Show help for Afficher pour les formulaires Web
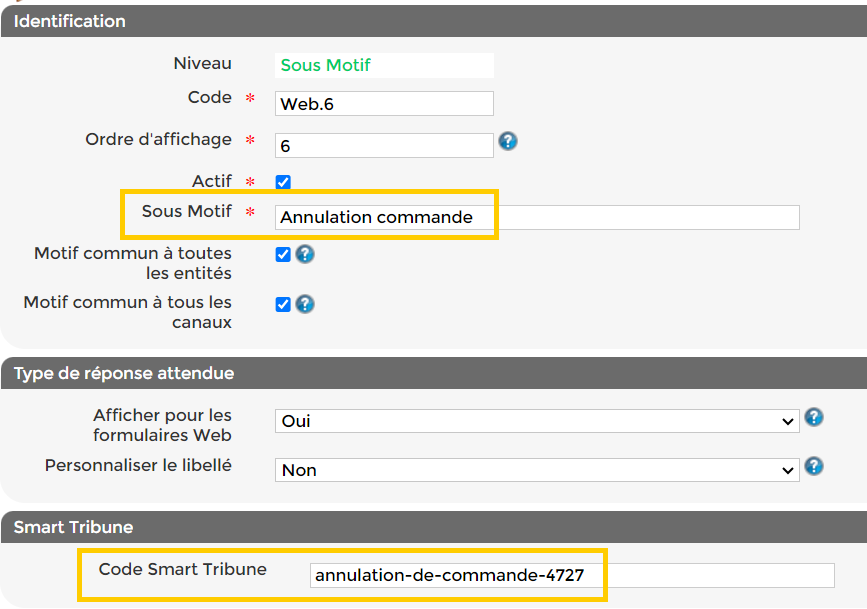Viewport: 867px width, 609px height. coord(814,417)
